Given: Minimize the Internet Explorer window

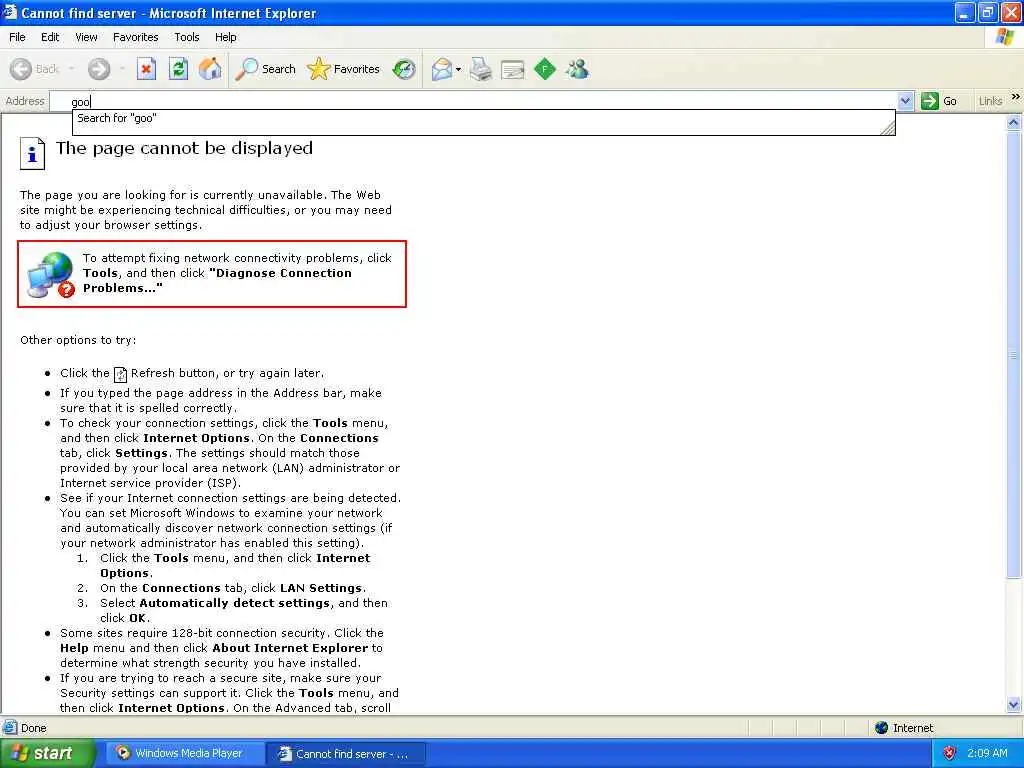Looking at the screenshot, I should coord(965,12).
